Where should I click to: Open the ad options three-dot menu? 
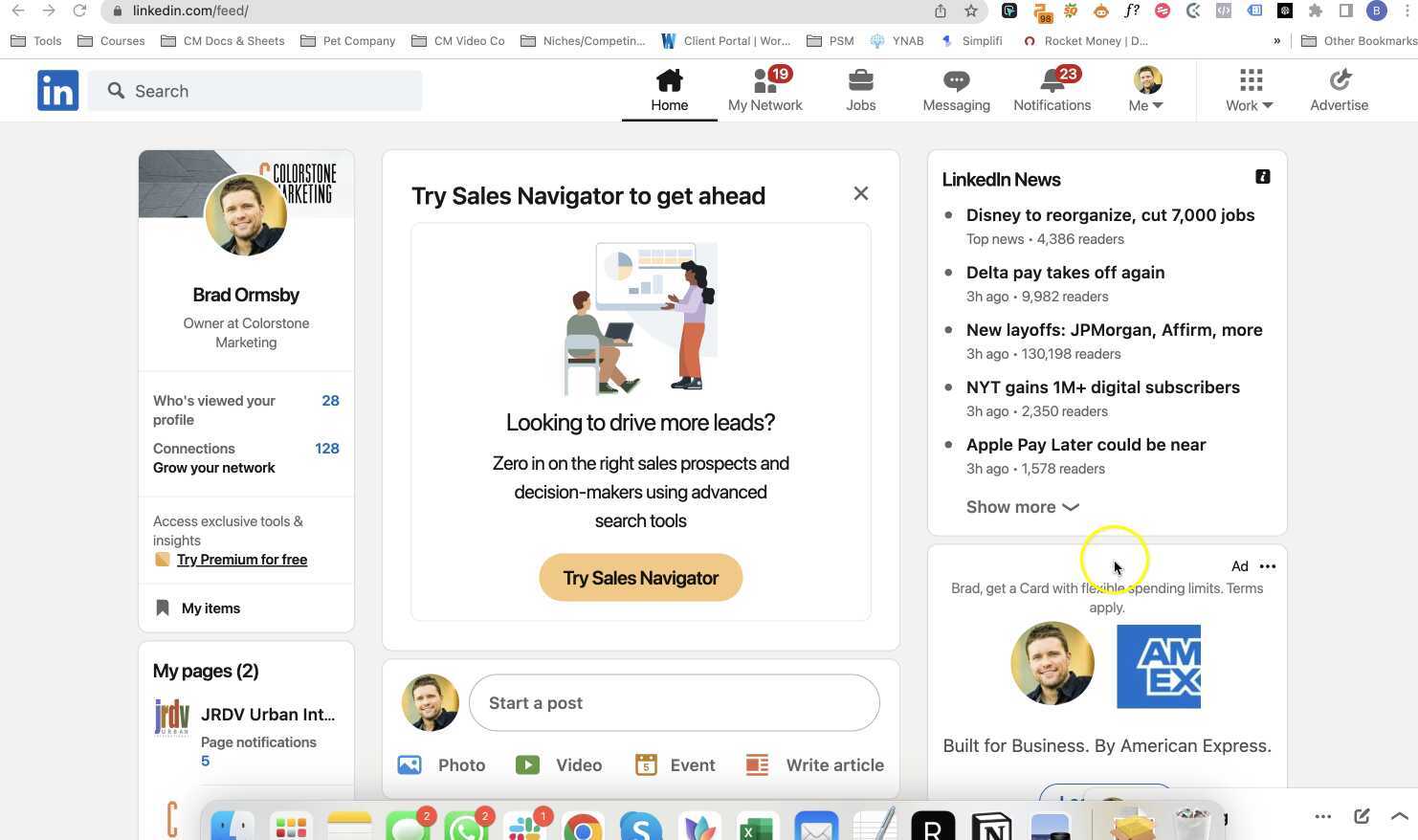(1268, 566)
